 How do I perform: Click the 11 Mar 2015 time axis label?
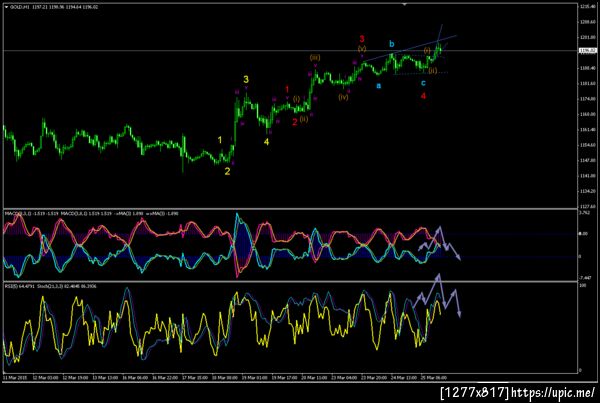click(x=13, y=378)
